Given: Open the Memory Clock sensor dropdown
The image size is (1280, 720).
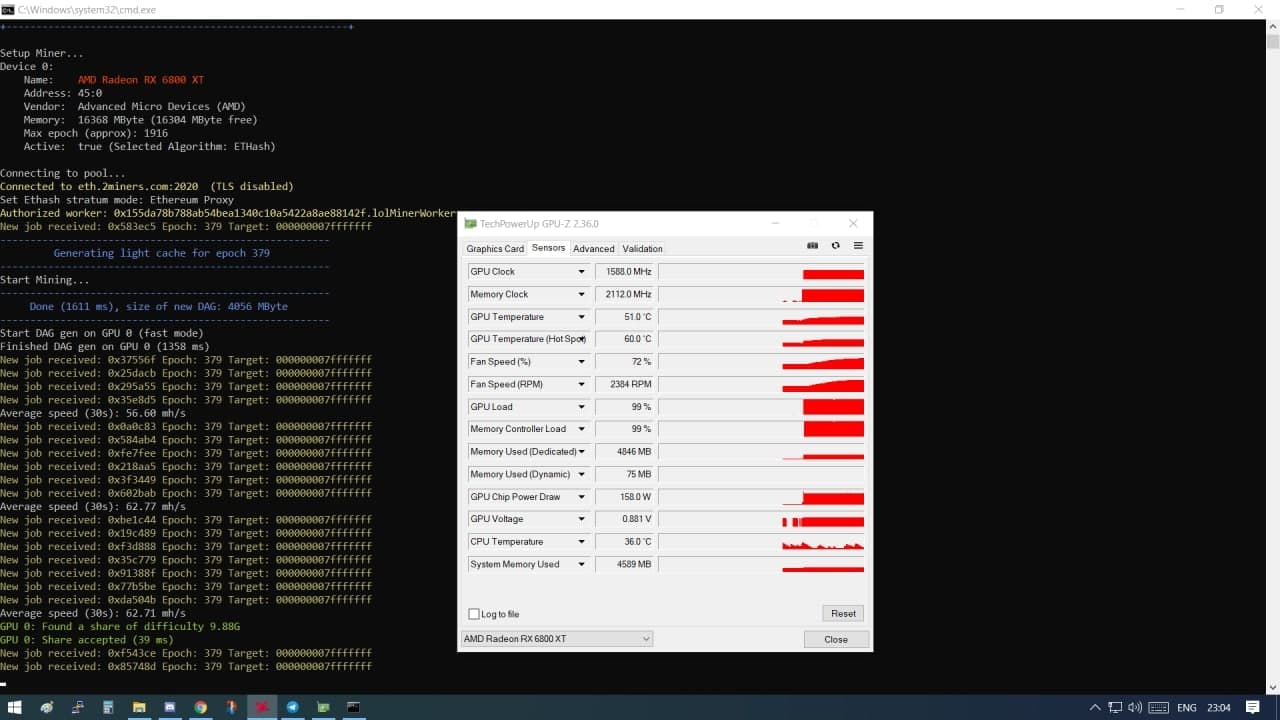Looking at the screenshot, I should point(581,294).
